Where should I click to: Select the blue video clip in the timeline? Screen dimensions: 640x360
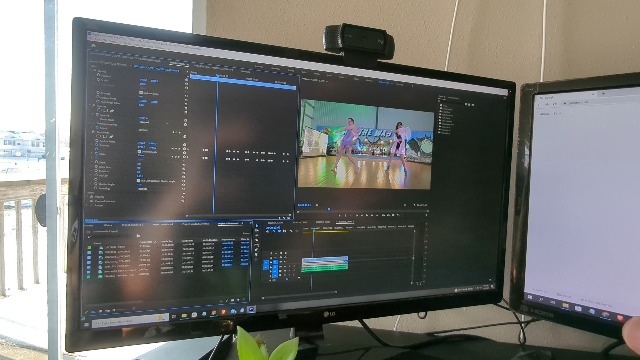325,260
